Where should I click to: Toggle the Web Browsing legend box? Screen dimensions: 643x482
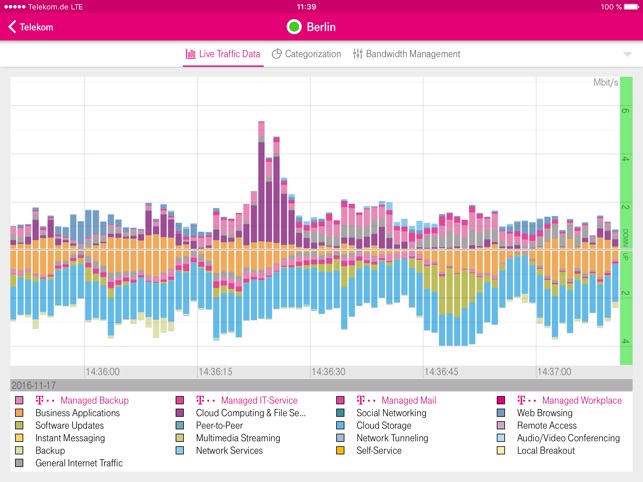point(501,413)
